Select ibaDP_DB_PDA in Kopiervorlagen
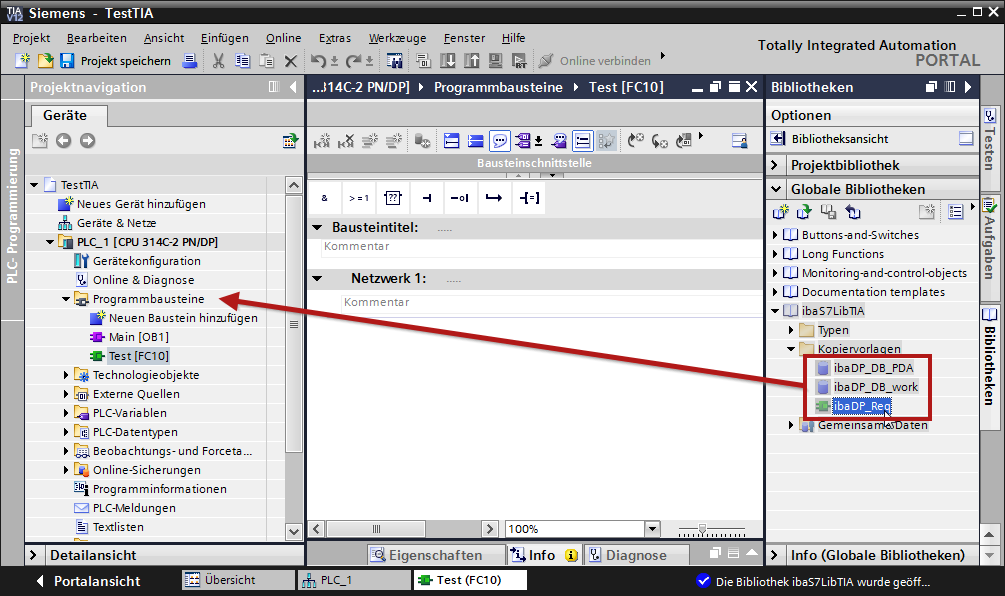 864,368
